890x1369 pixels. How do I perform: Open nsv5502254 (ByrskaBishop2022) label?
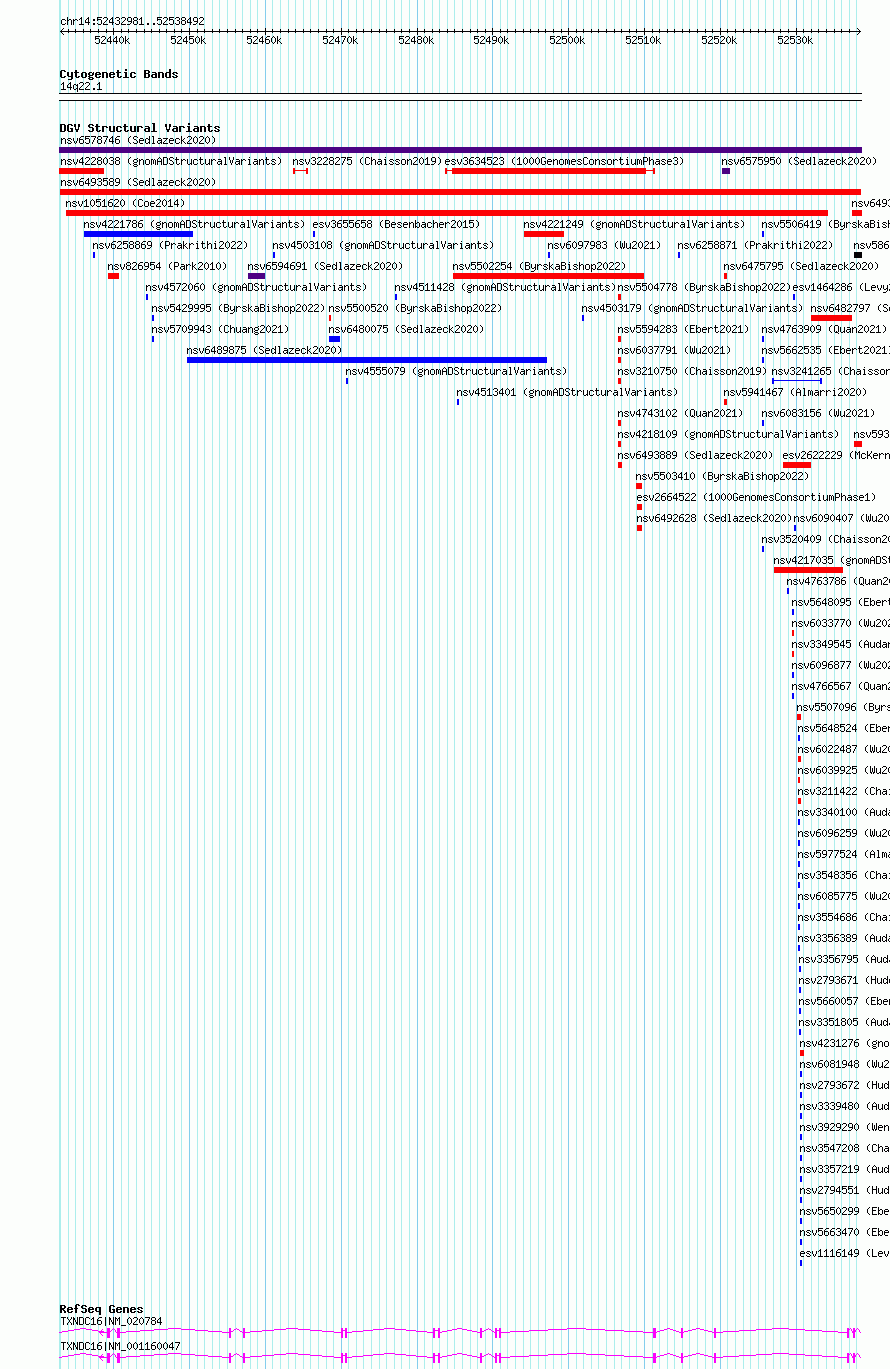point(539,266)
